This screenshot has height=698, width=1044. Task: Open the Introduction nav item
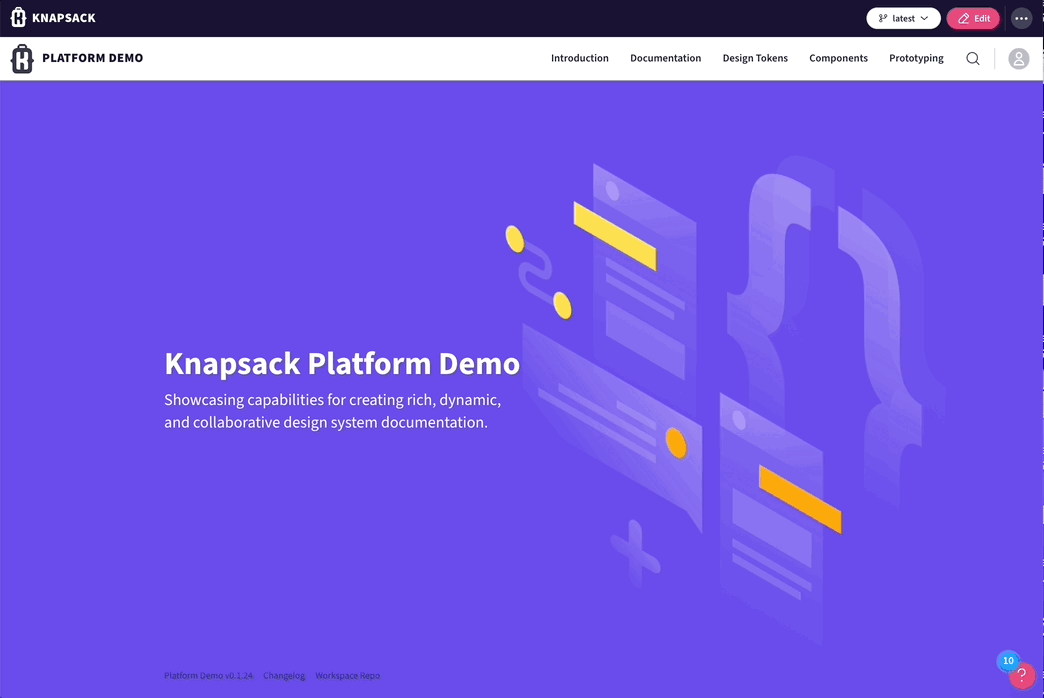579,59
